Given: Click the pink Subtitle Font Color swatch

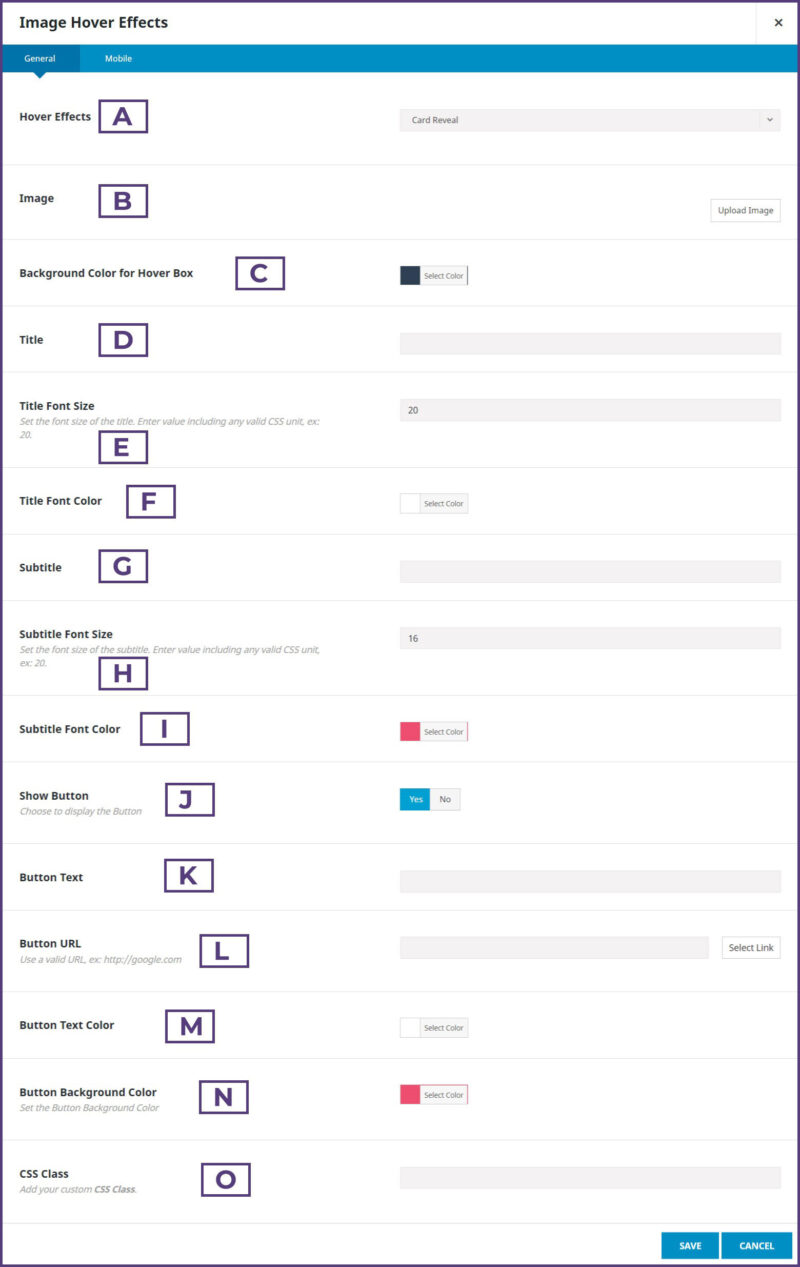Looking at the screenshot, I should coord(412,731).
